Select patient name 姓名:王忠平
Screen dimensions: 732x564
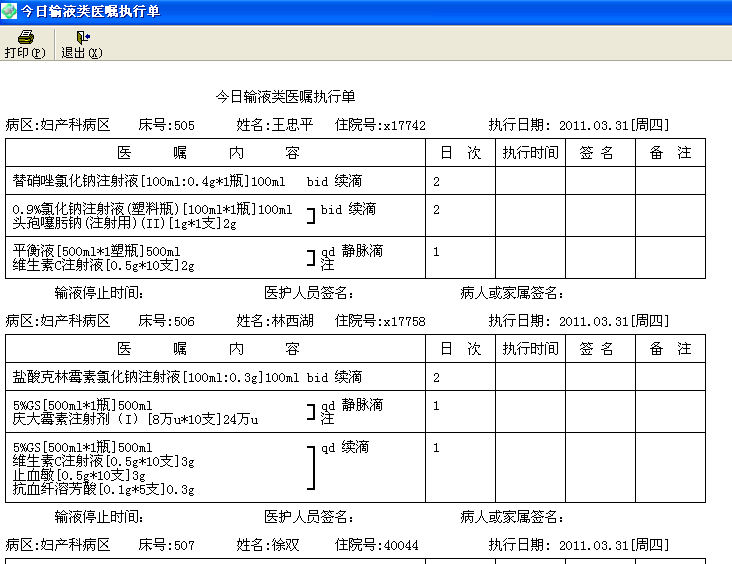pos(274,125)
